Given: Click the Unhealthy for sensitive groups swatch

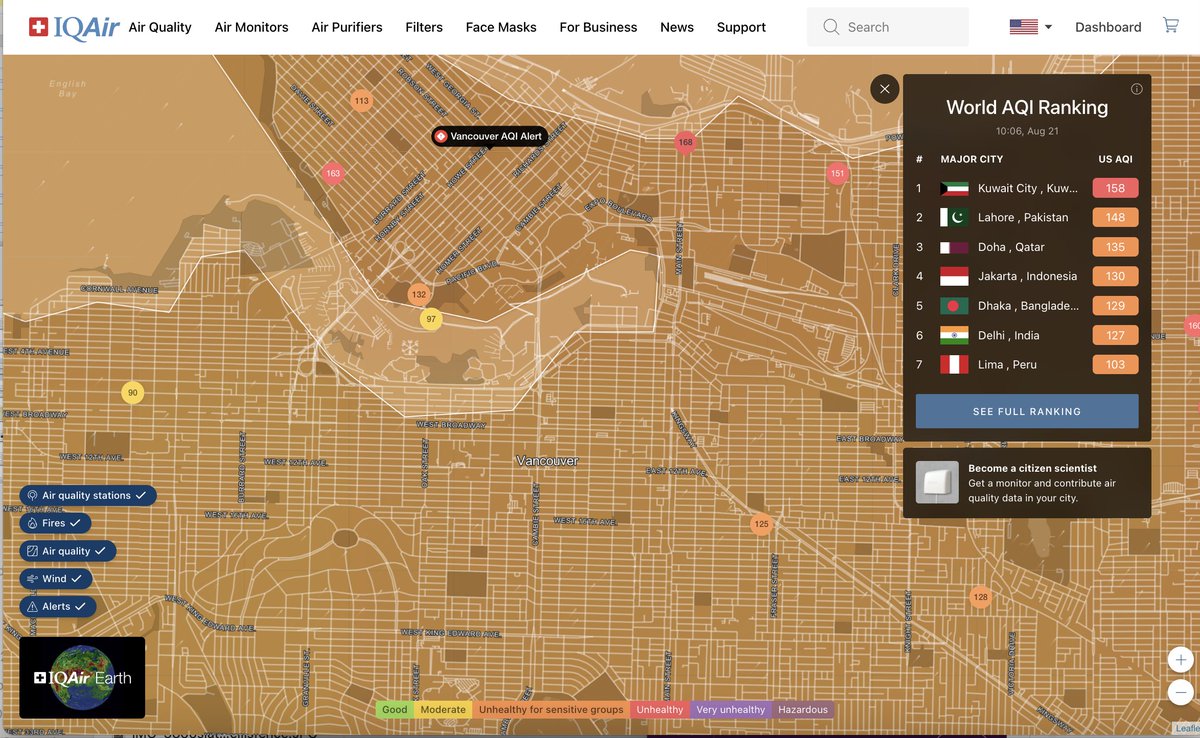Looking at the screenshot, I should coord(551,709).
